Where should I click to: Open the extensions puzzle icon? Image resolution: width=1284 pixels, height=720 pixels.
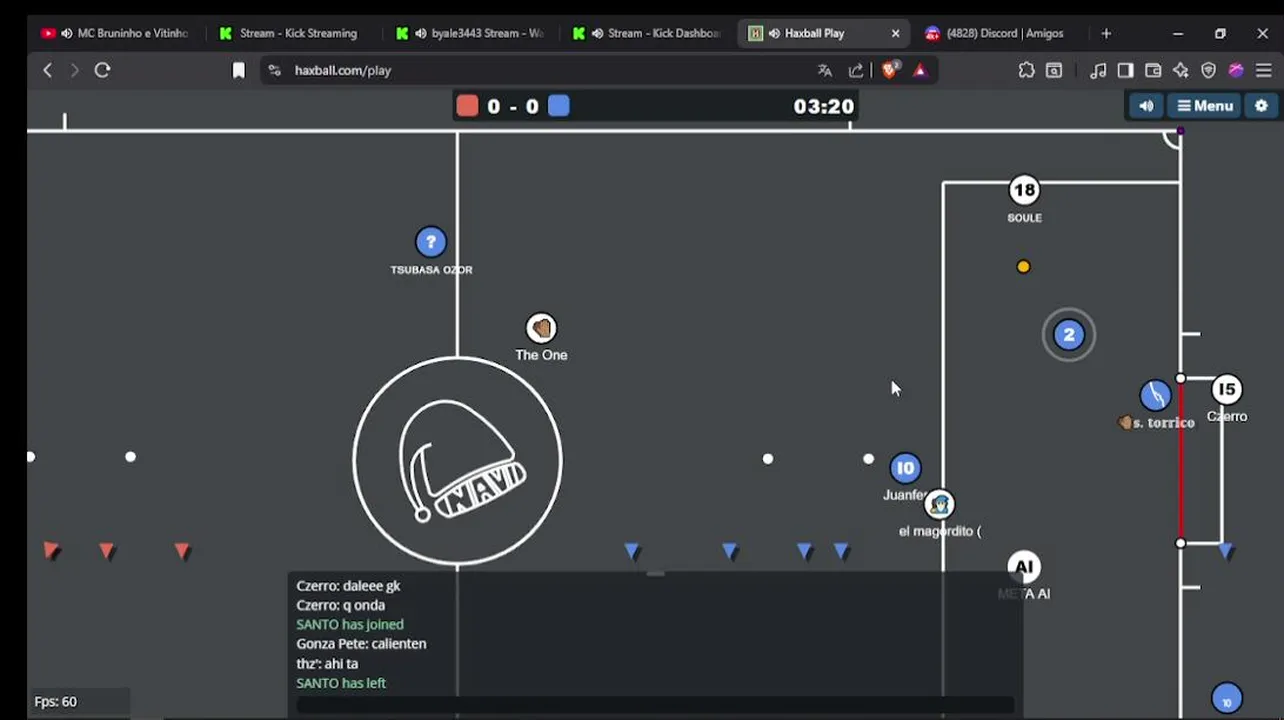1026,70
